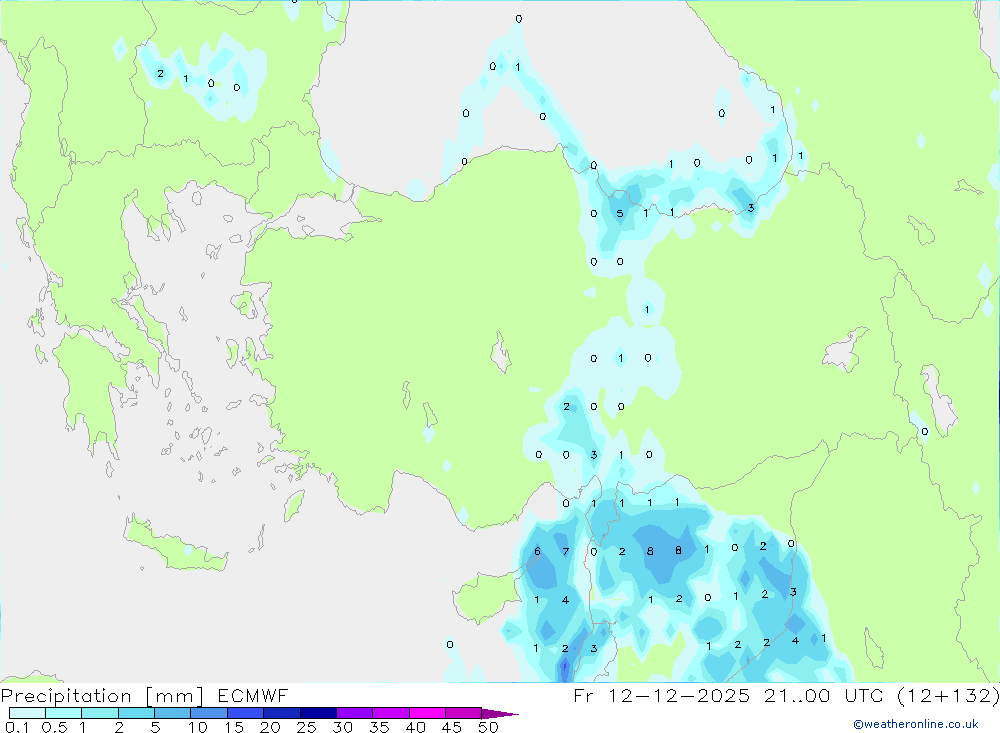Click the "12-12-2025" date text
Image resolution: width=1000 pixels, height=733 pixels.
click(x=679, y=695)
